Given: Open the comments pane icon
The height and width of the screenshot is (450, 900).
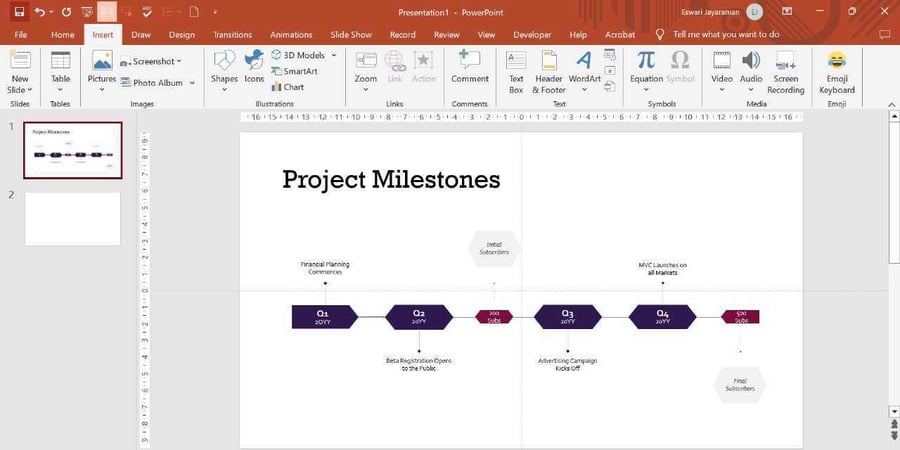Looking at the screenshot, I should tap(885, 34).
